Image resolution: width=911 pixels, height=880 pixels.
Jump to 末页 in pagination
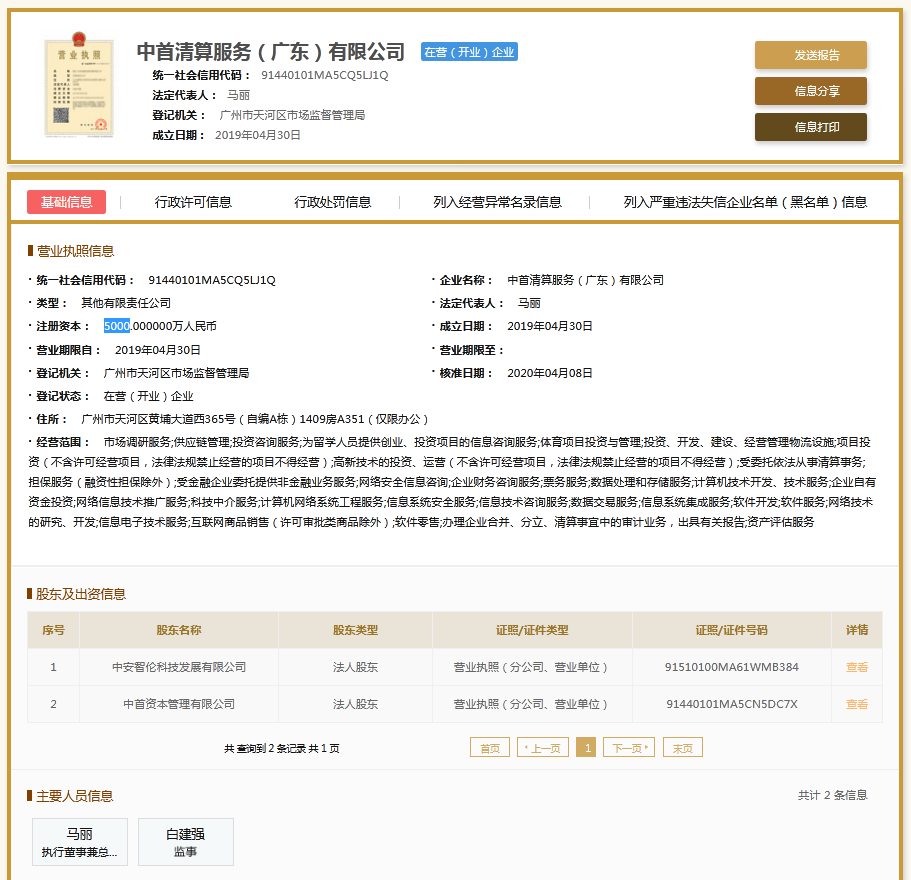coord(682,748)
